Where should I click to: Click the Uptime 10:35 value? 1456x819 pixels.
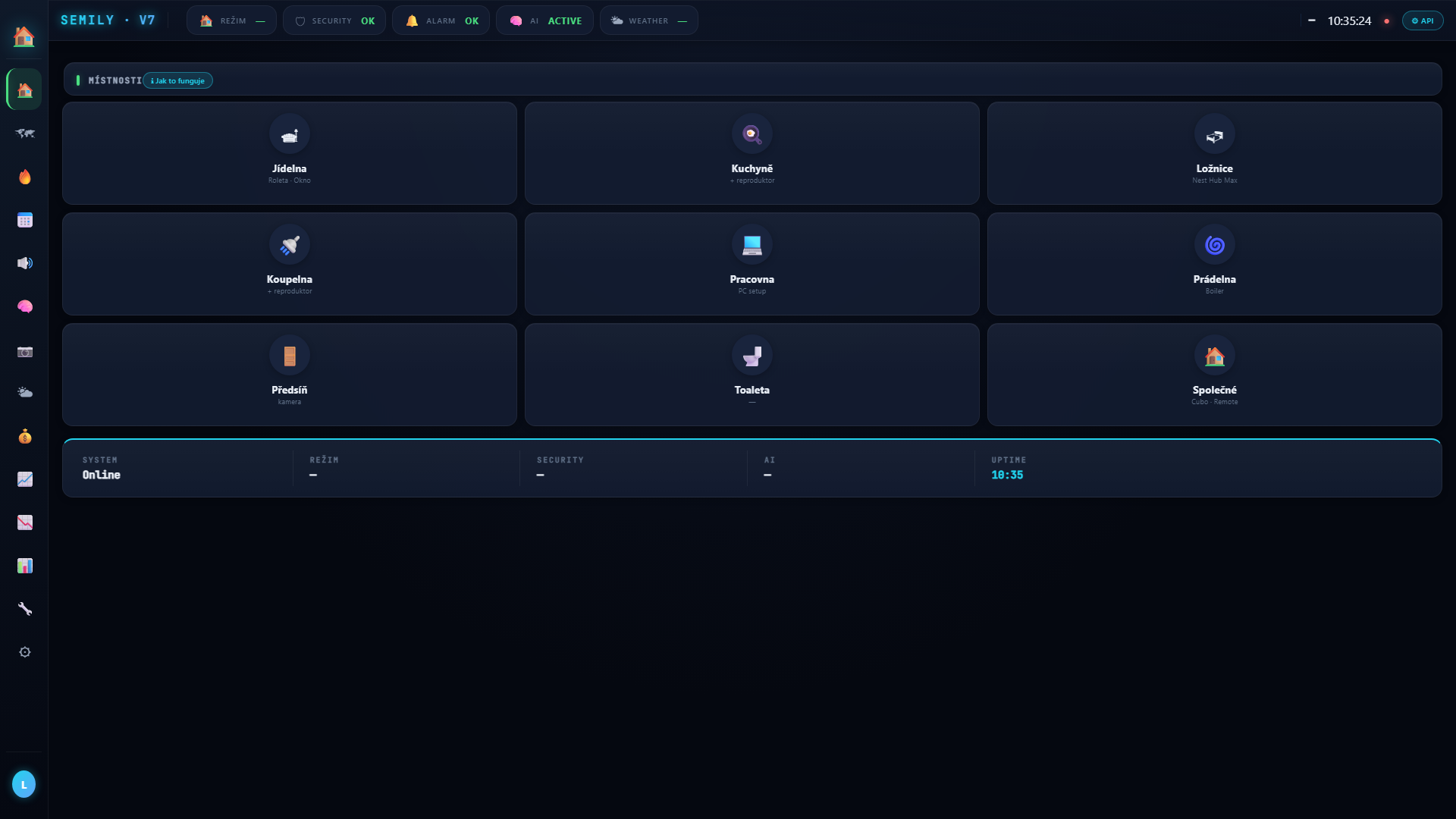(x=1007, y=475)
